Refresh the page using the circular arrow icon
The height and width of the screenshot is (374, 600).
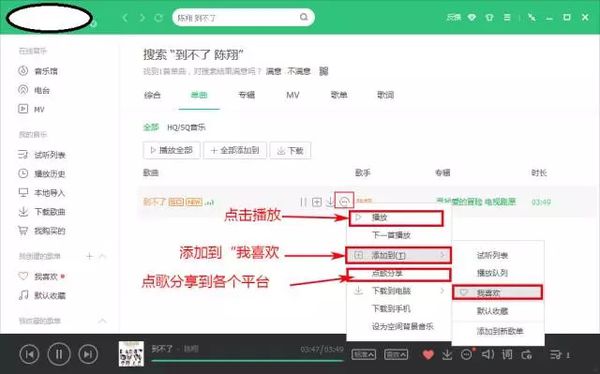tap(158, 18)
